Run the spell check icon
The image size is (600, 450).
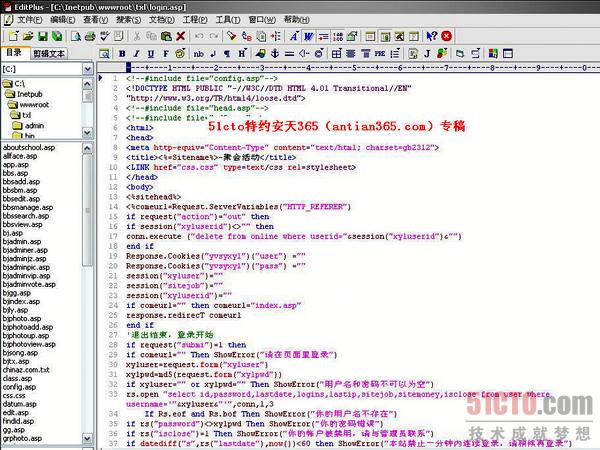tap(104, 36)
